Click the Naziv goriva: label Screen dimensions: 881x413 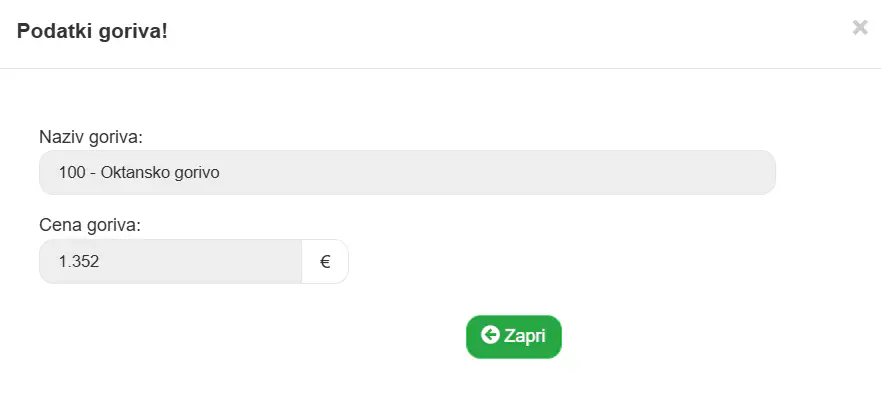[91, 137]
